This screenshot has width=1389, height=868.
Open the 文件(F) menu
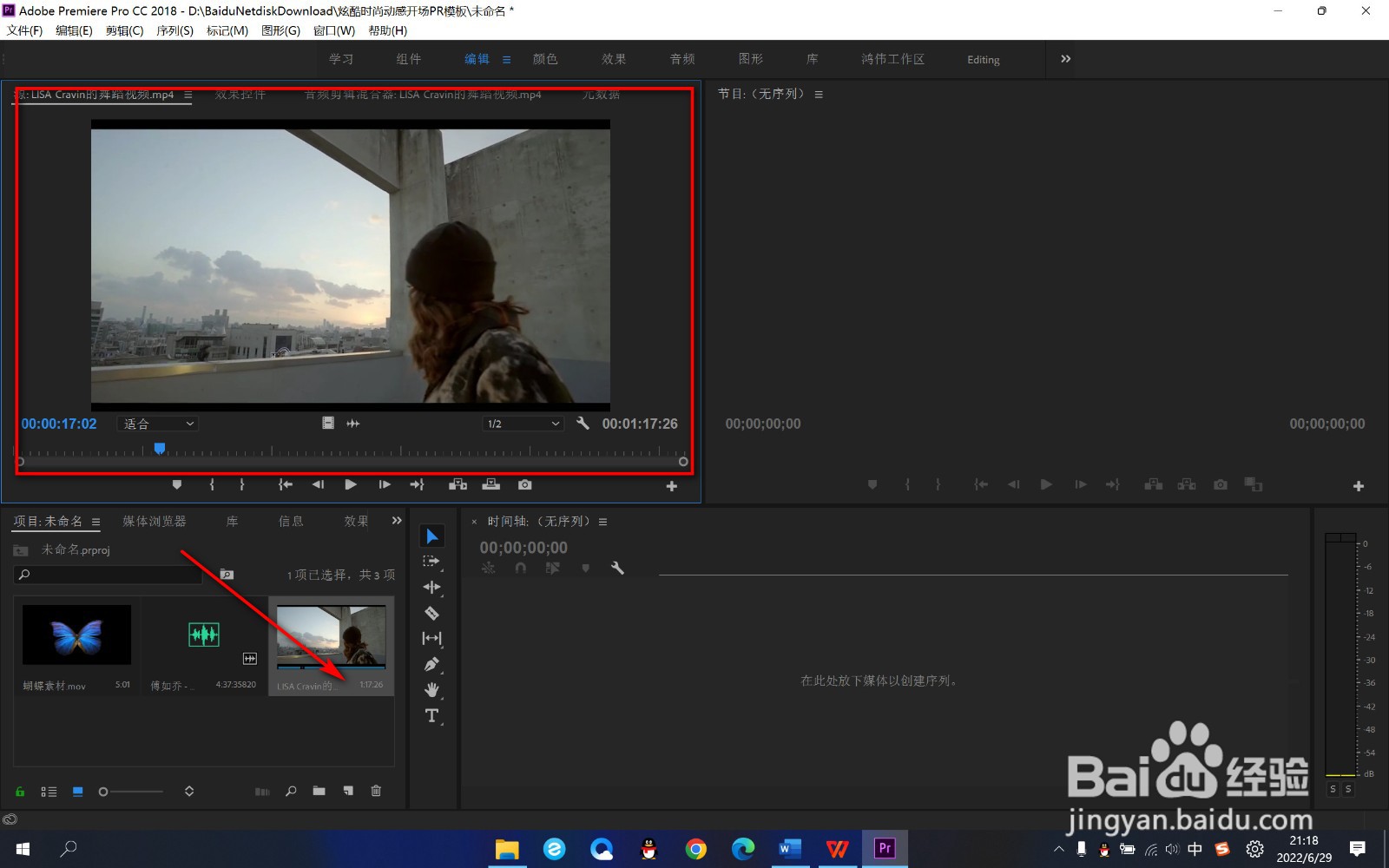point(24,30)
